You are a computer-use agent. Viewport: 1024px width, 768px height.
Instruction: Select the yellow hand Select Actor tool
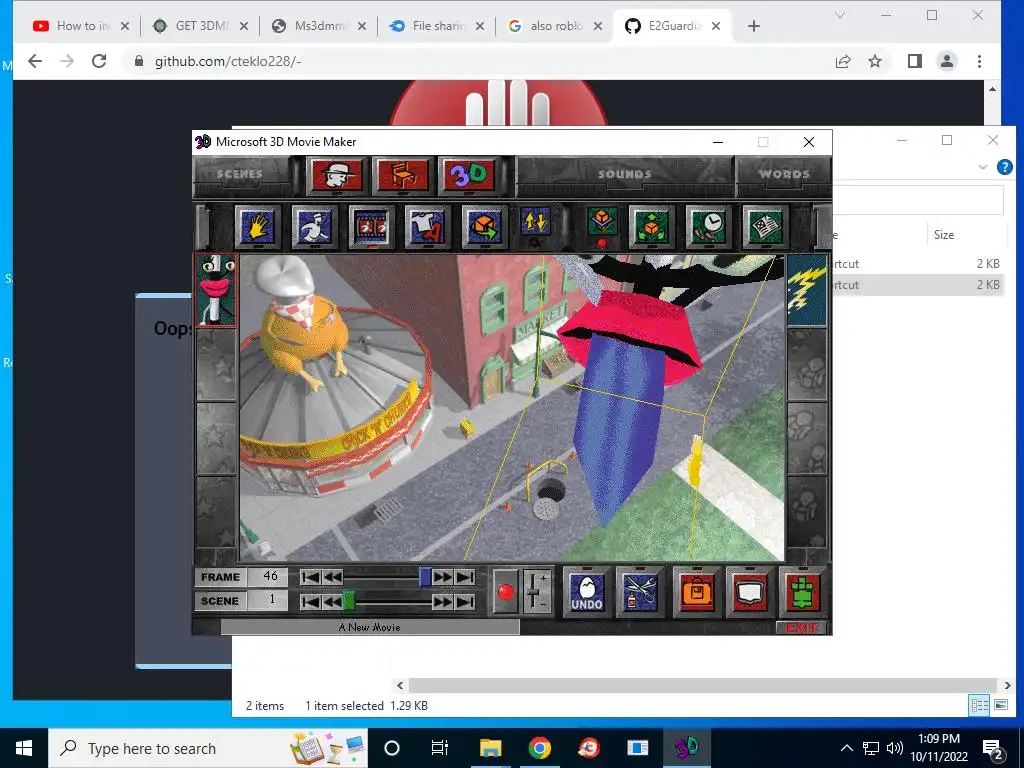click(x=257, y=226)
